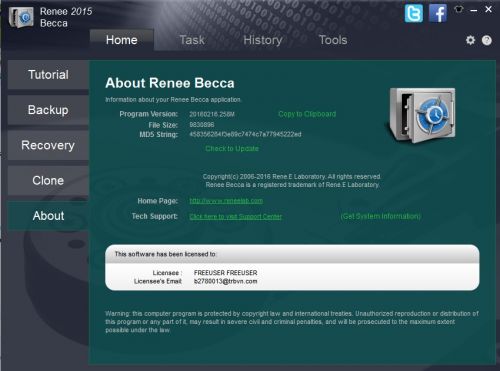This screenshot has width=500, height=371.
Task: Open the Facebook icon link
Action: 438,13
